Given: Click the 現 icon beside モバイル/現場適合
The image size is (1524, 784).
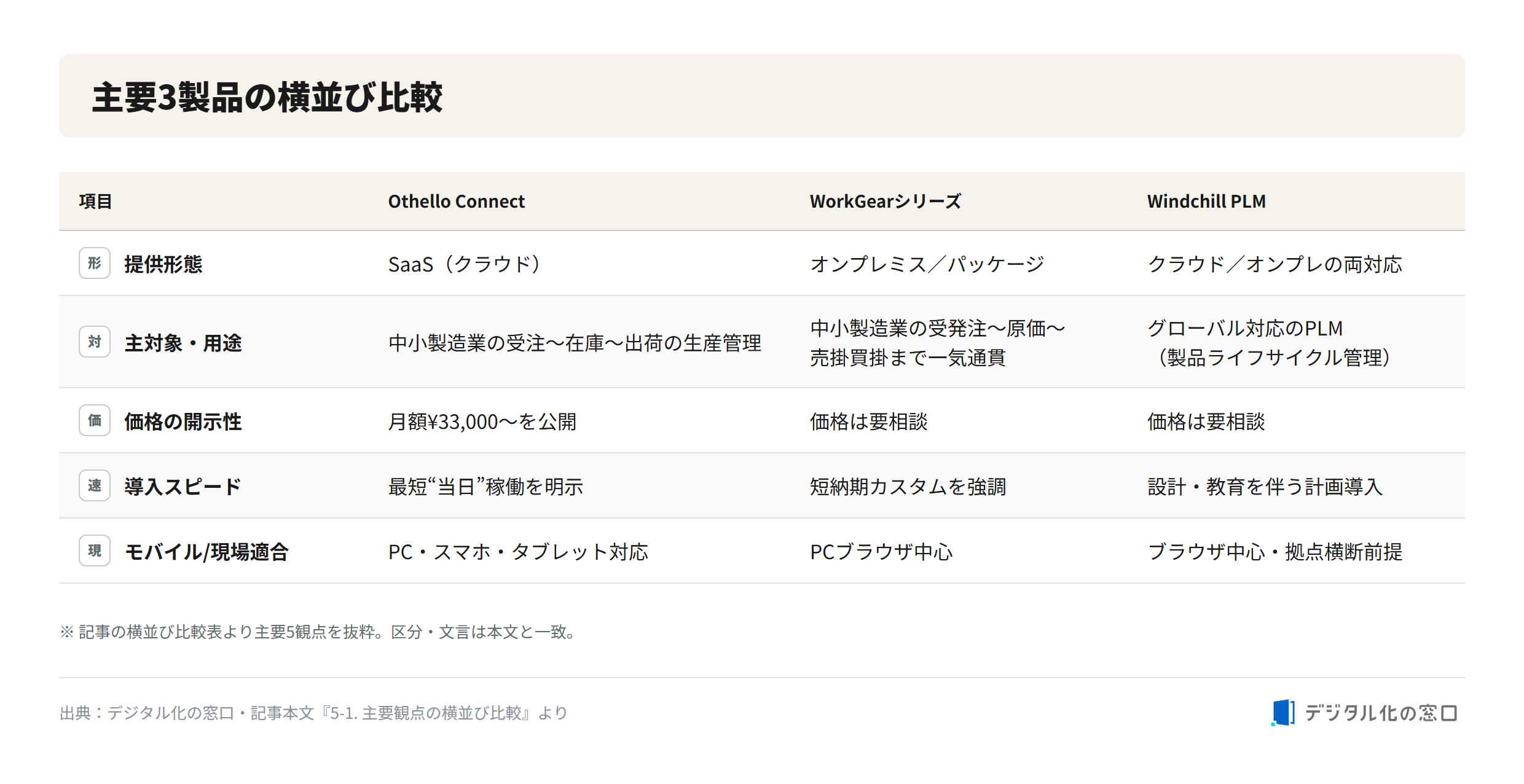Looking at the screenshot, I should (x=95, y=551).
